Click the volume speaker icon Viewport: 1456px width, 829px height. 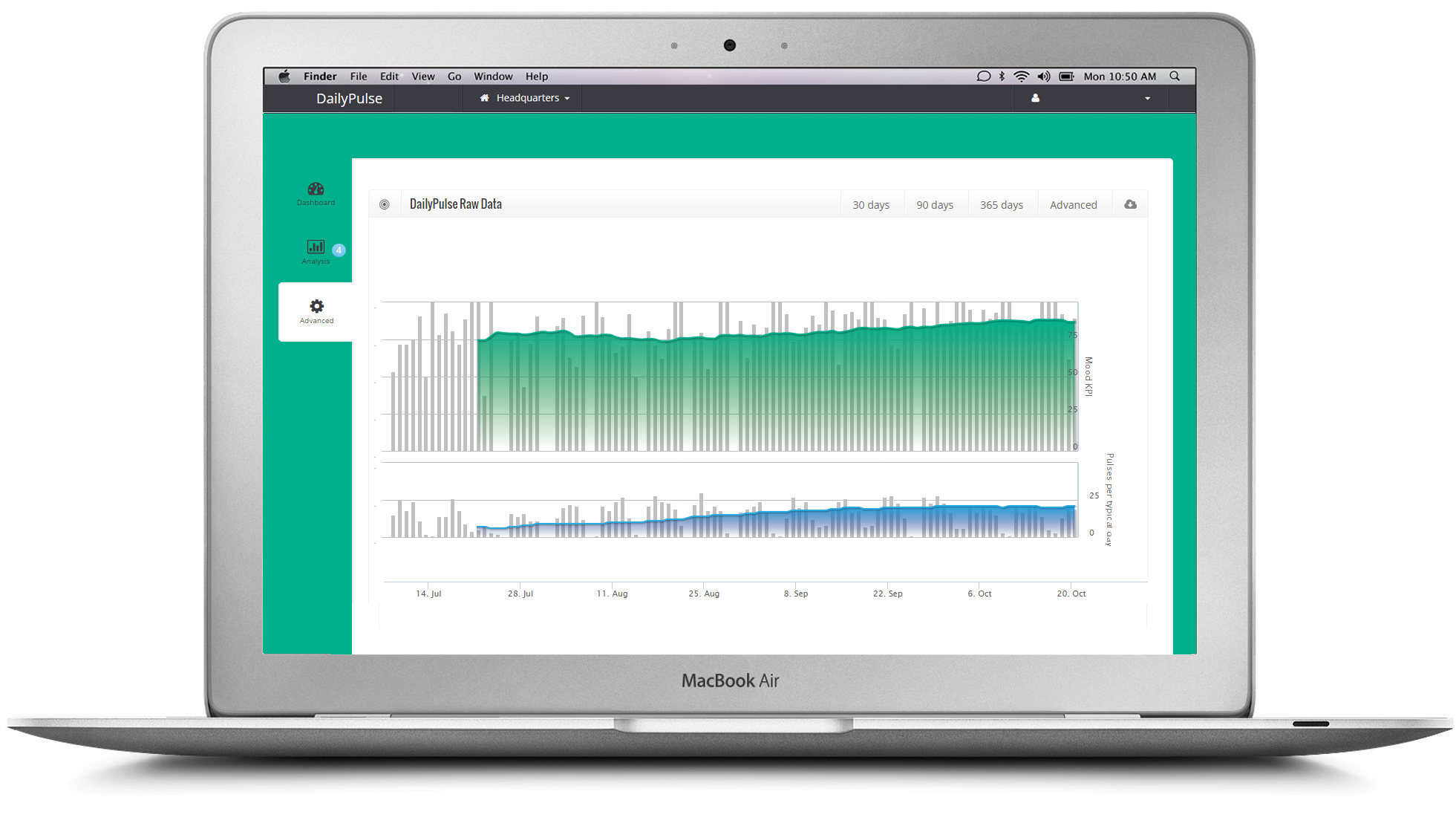tap(1044, 77)
